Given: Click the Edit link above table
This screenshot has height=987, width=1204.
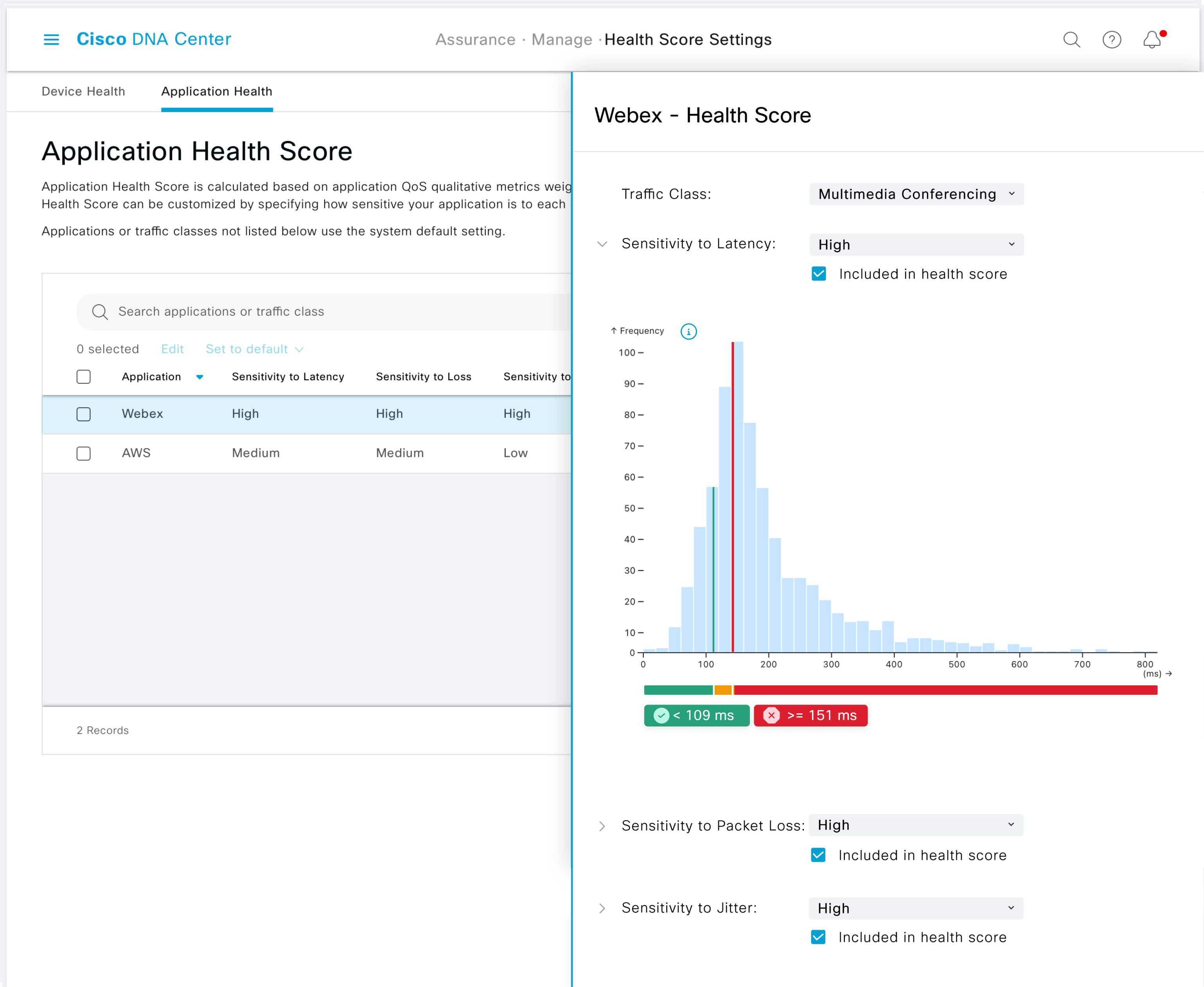Looking at the screenshot, I should [172, 349].
